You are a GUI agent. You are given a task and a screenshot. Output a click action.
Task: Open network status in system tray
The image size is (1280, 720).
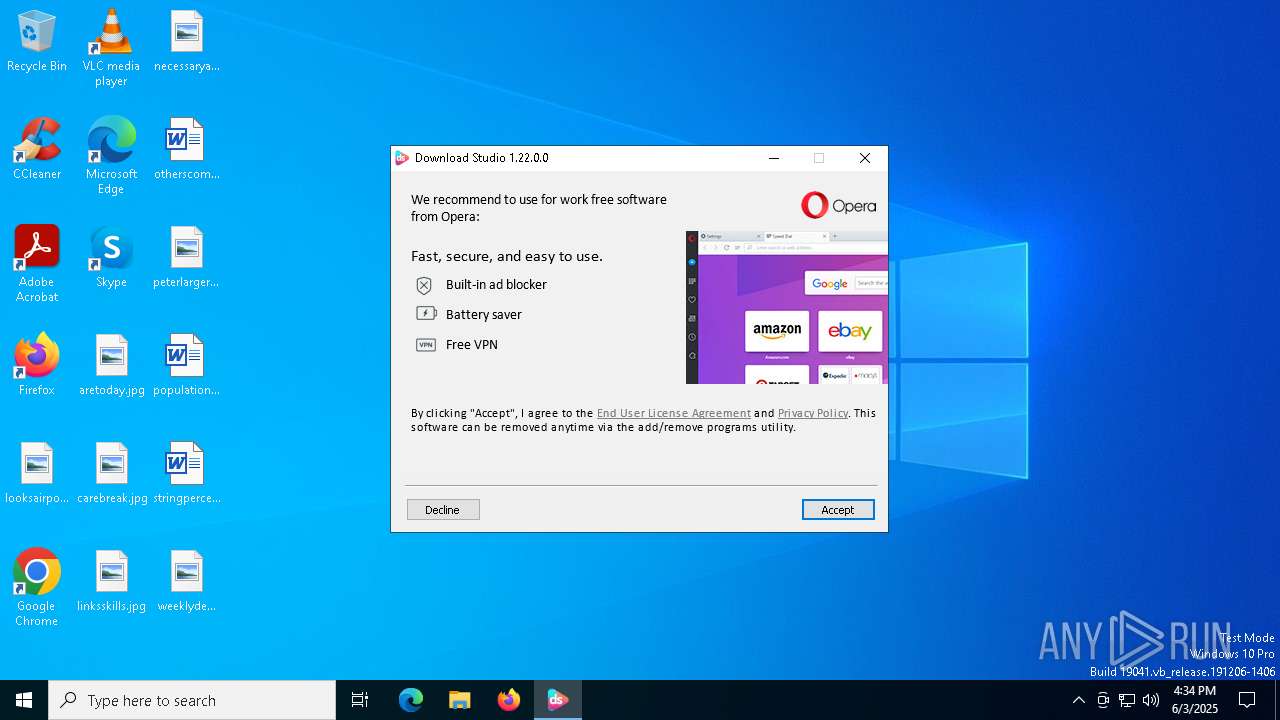point(1127,700)
